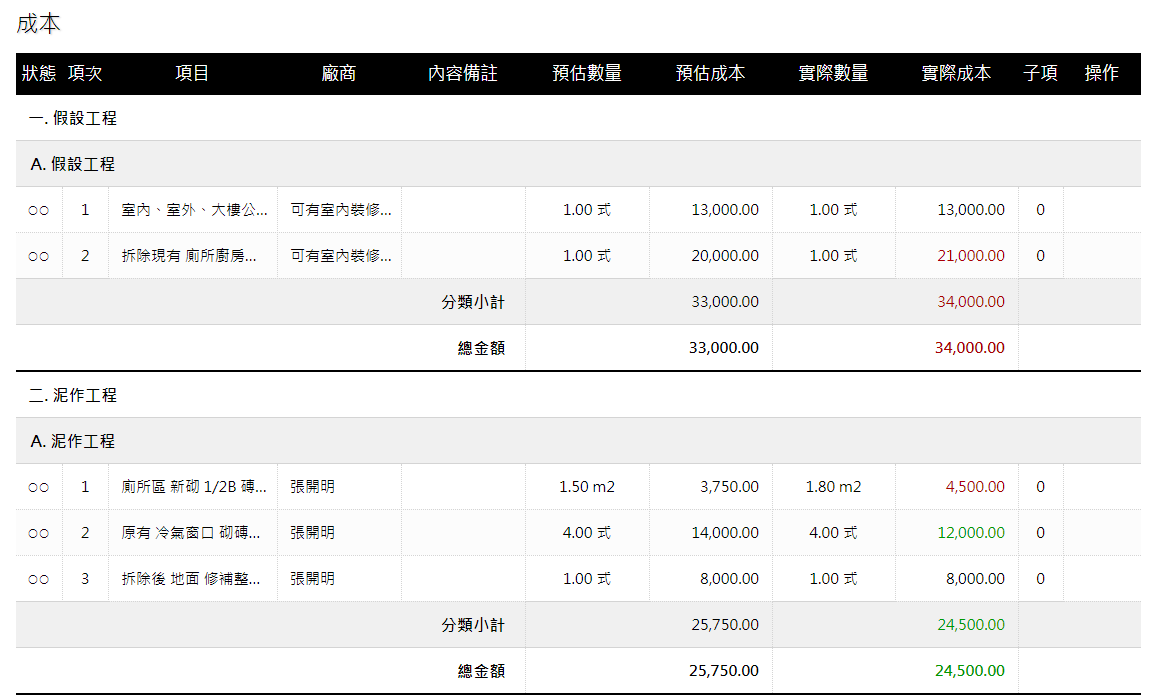
Task: Expand the A. 泥作工程 category row
Action: click(x=73, y=441)
